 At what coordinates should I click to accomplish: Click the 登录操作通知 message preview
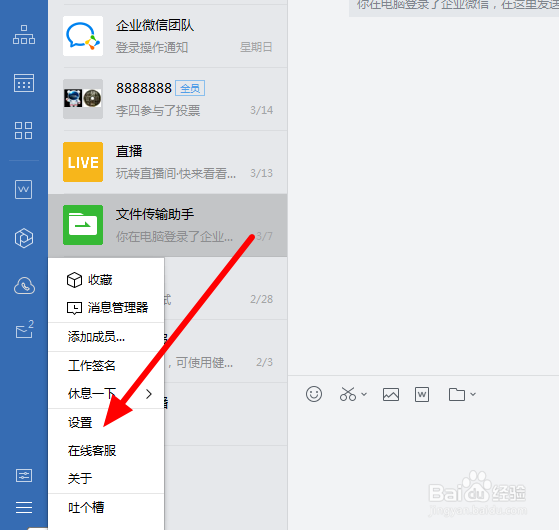coord(152,47)
